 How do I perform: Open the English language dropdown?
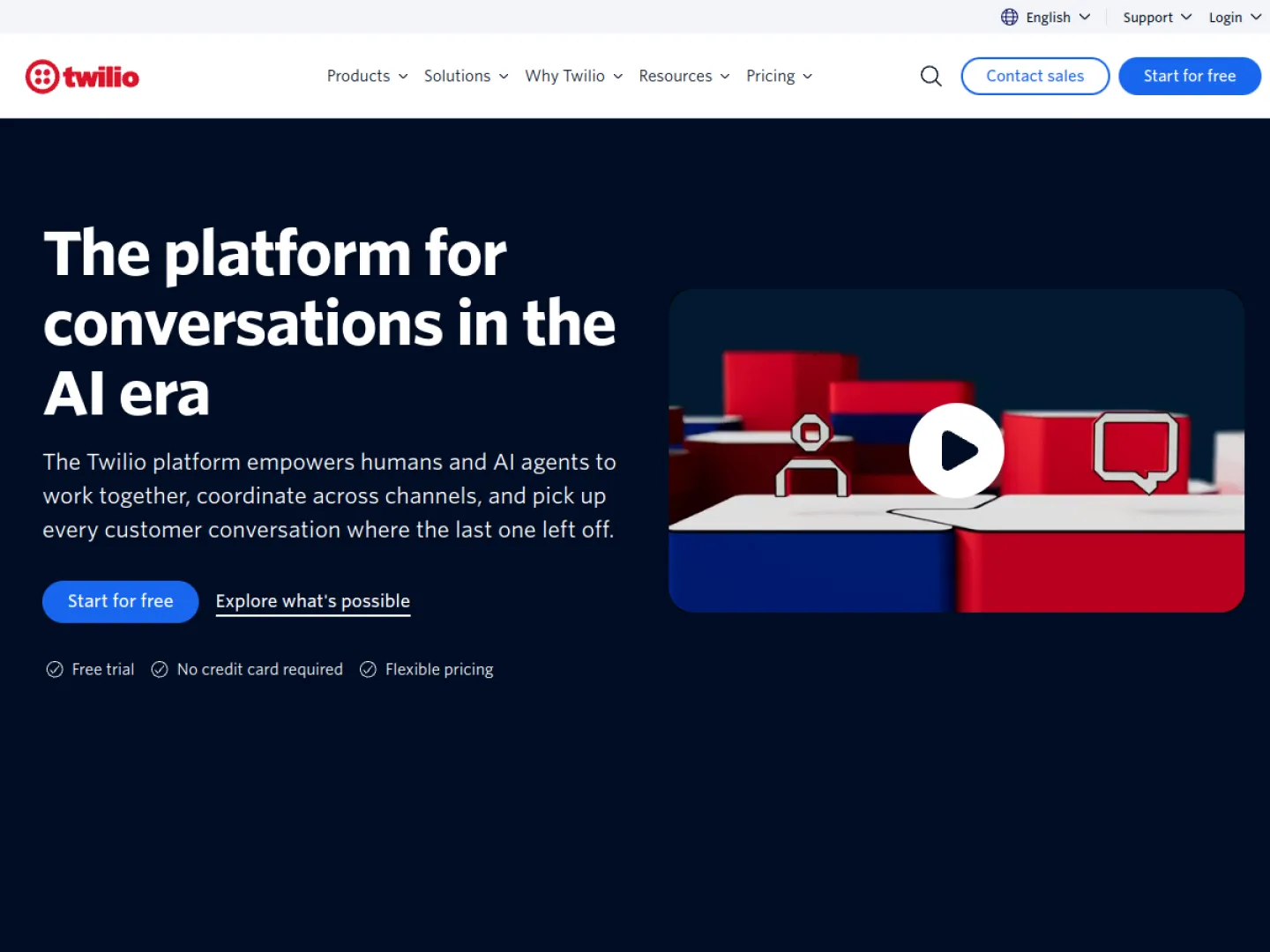point(1047,17)
